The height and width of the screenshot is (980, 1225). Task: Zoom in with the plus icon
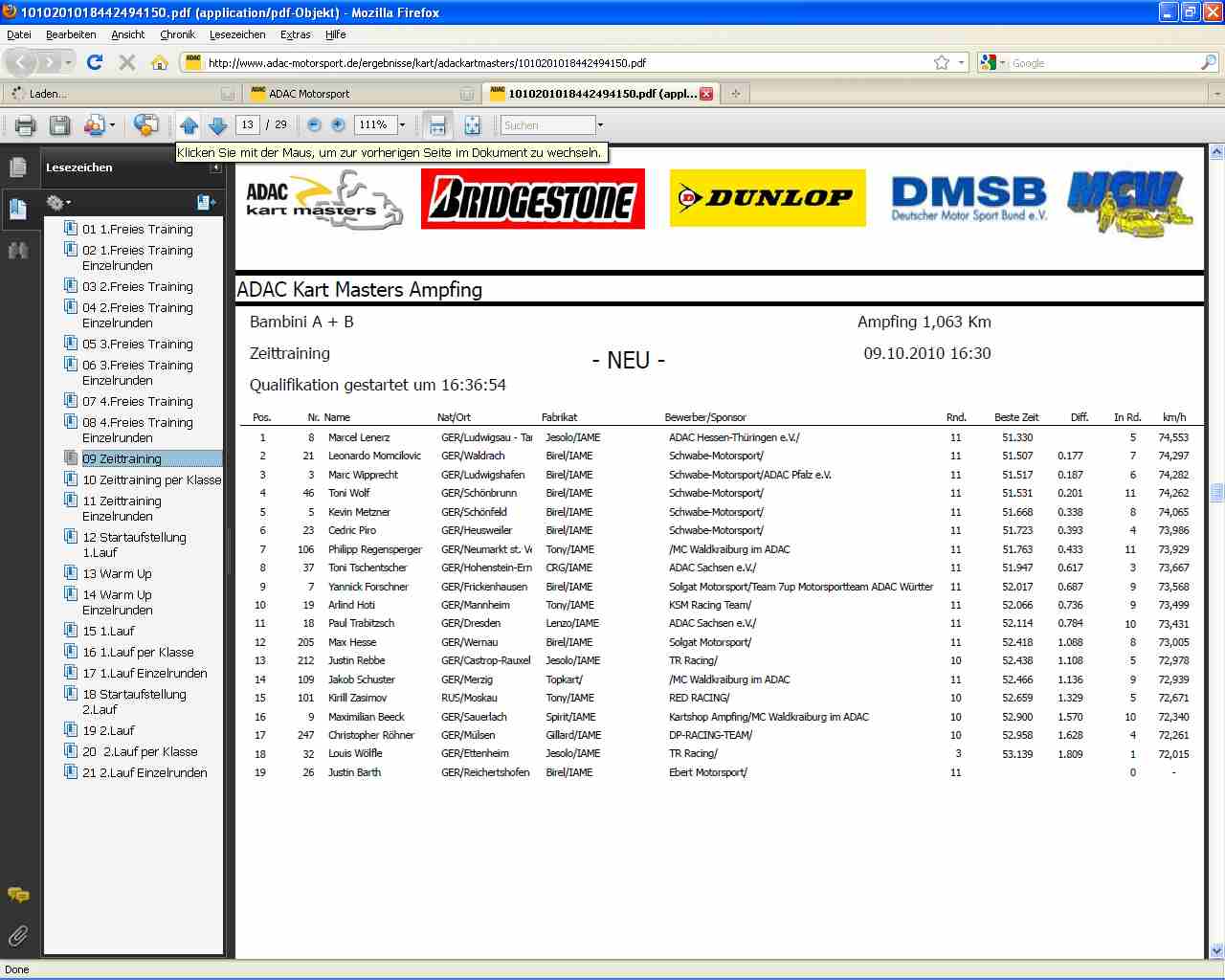338,125
